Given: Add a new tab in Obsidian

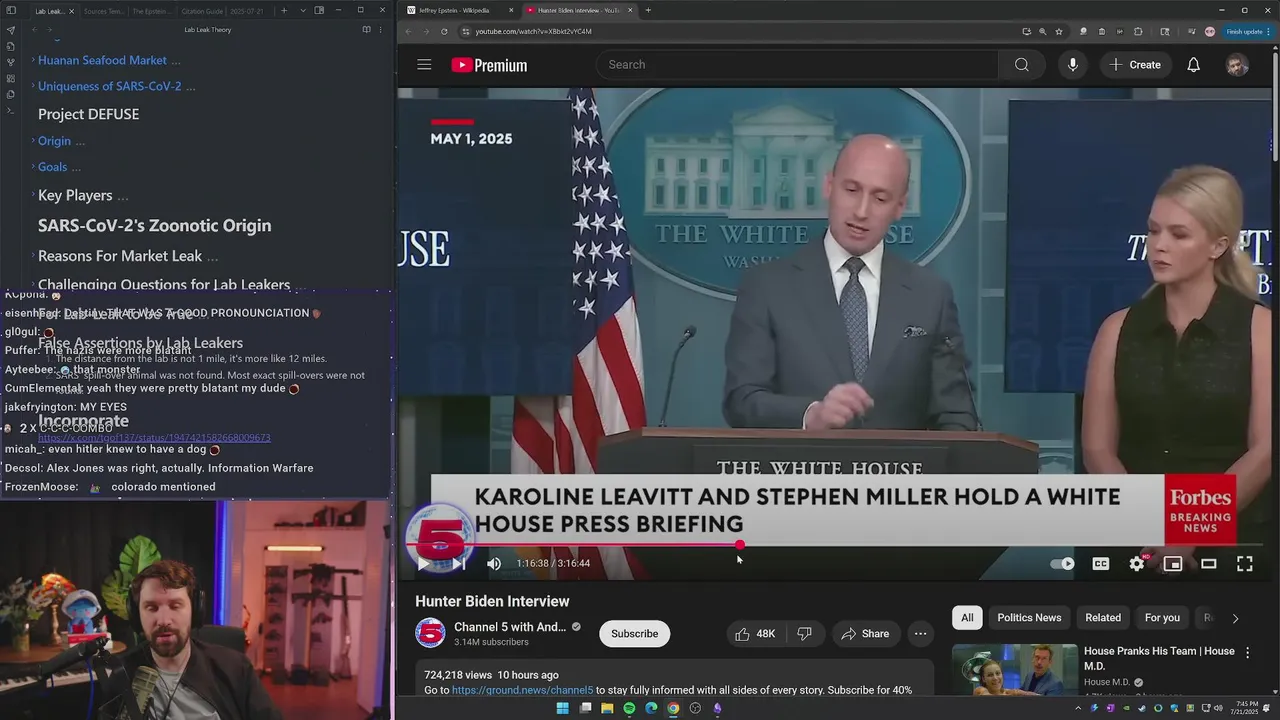Looking at the screenshot, I should (284, 10).
